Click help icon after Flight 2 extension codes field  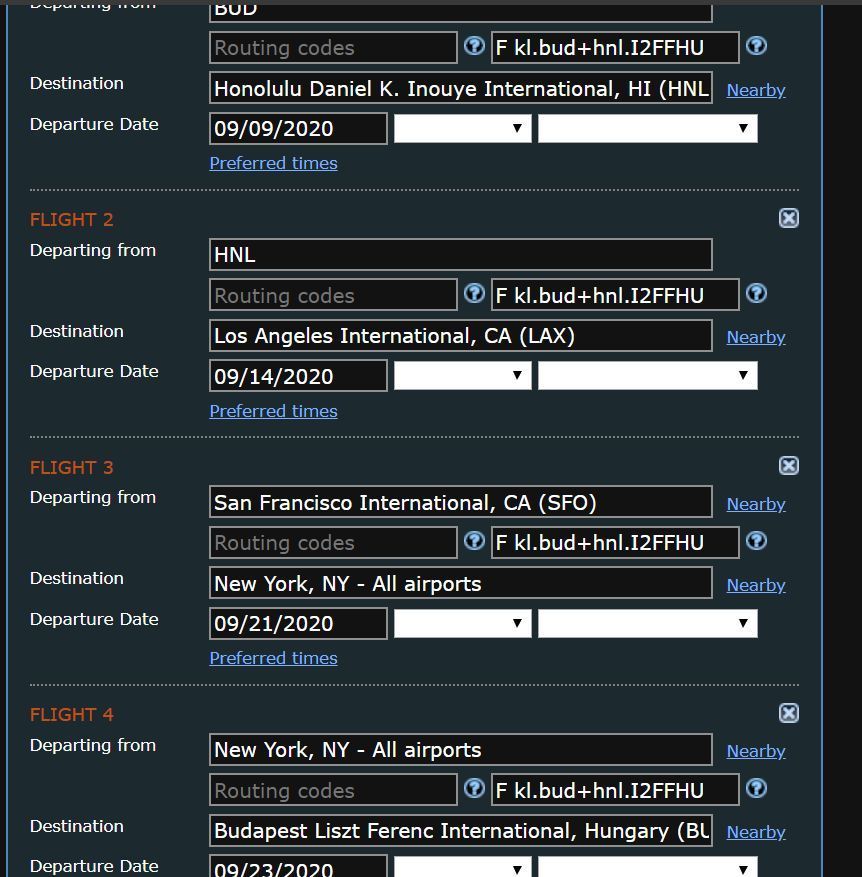(756, 293)
